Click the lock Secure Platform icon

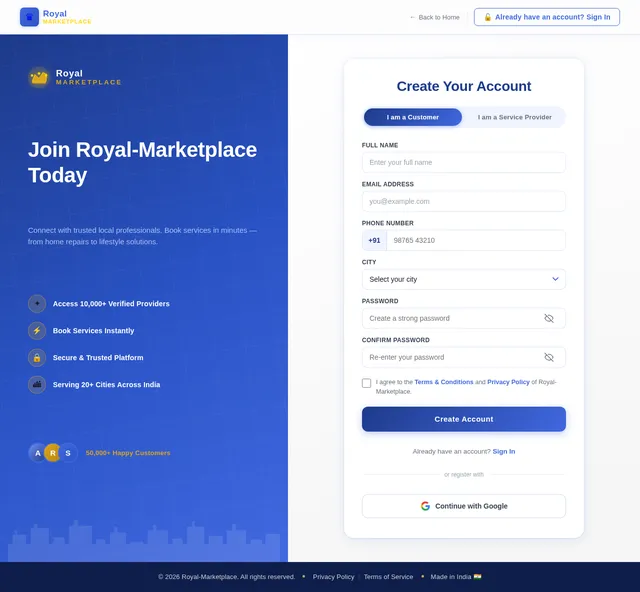pyautogui.click(x=37, y=358)
